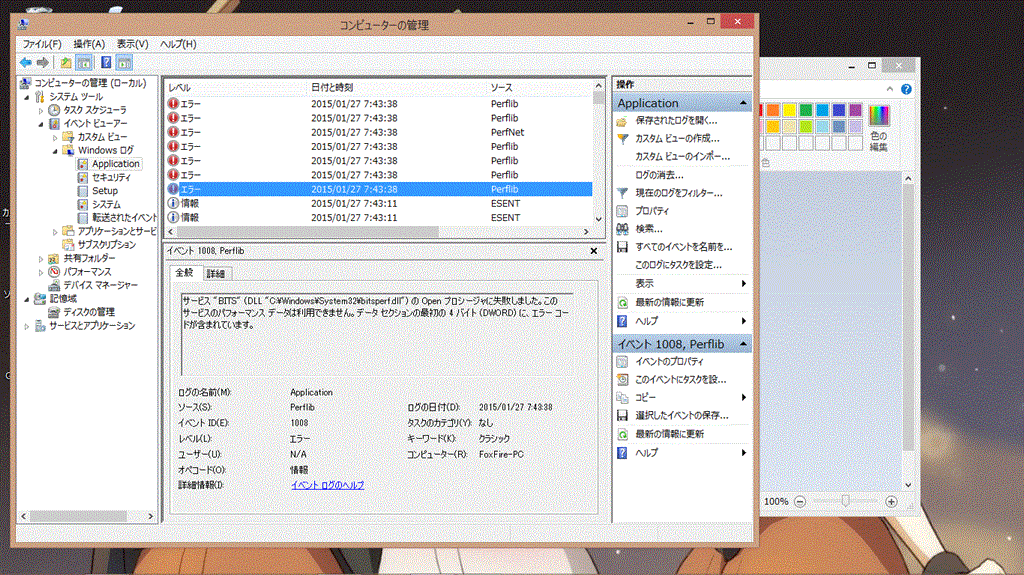Click the イベント ログのヘルプ link
The height and width of the screenshot is (575, 1024).
click(327, 485)
